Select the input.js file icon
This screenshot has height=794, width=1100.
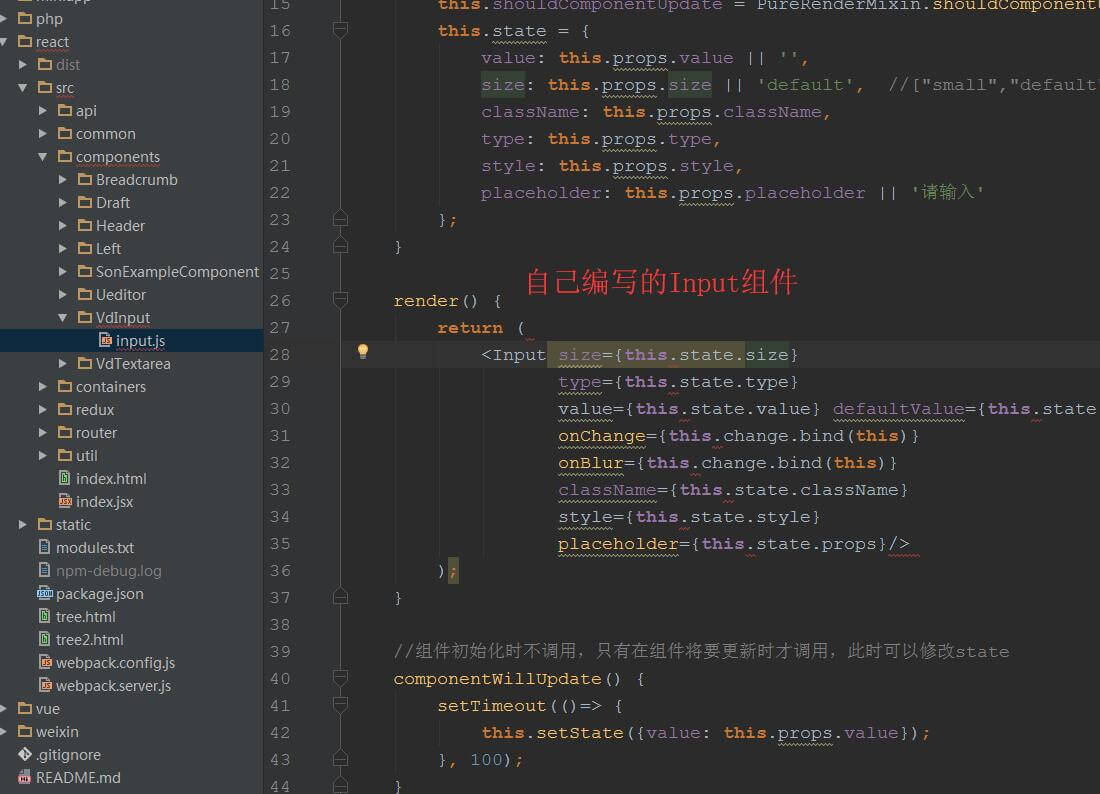tap(105, 341)
